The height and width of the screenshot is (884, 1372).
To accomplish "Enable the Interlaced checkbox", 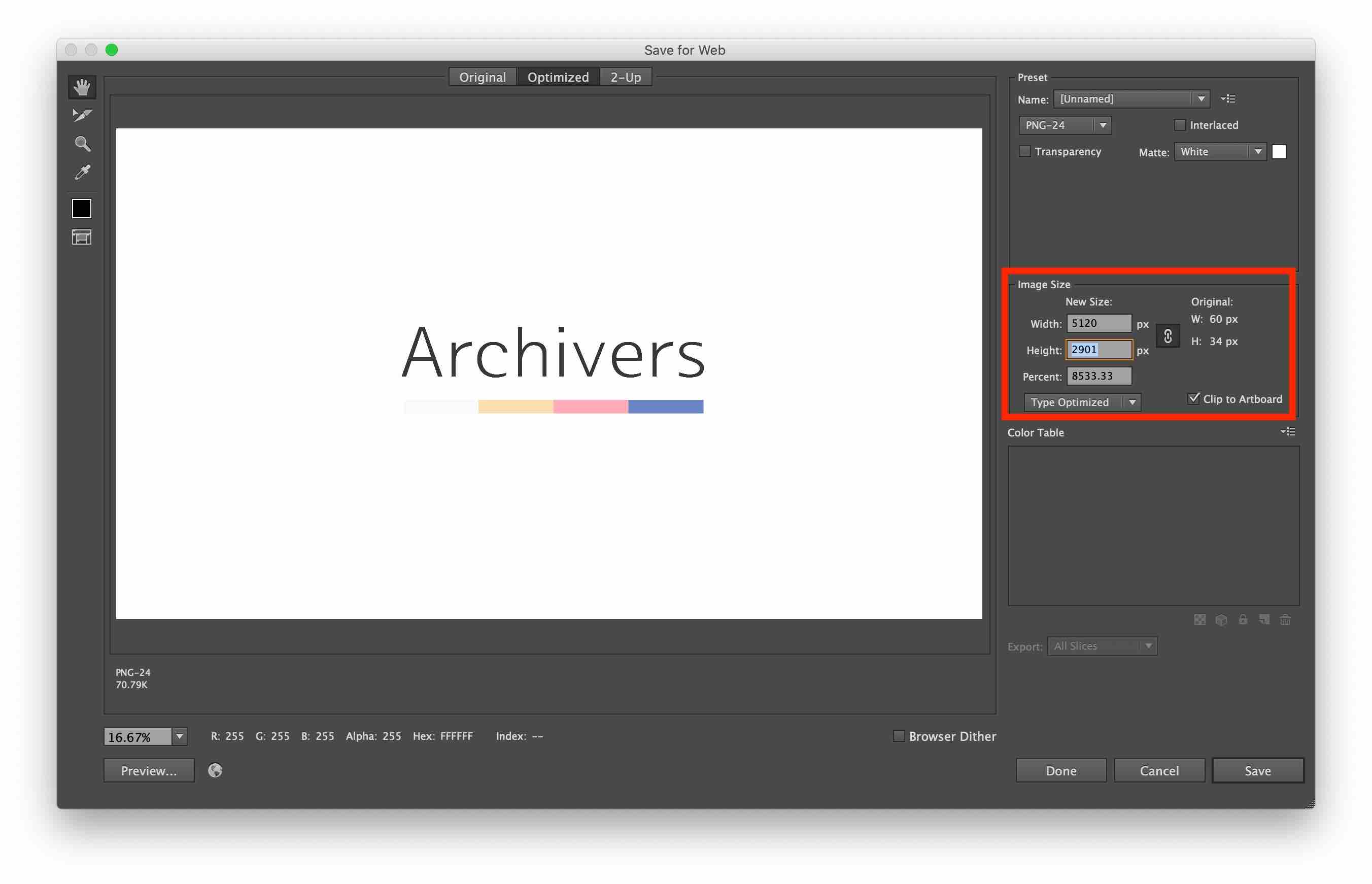I will 1180,125.
